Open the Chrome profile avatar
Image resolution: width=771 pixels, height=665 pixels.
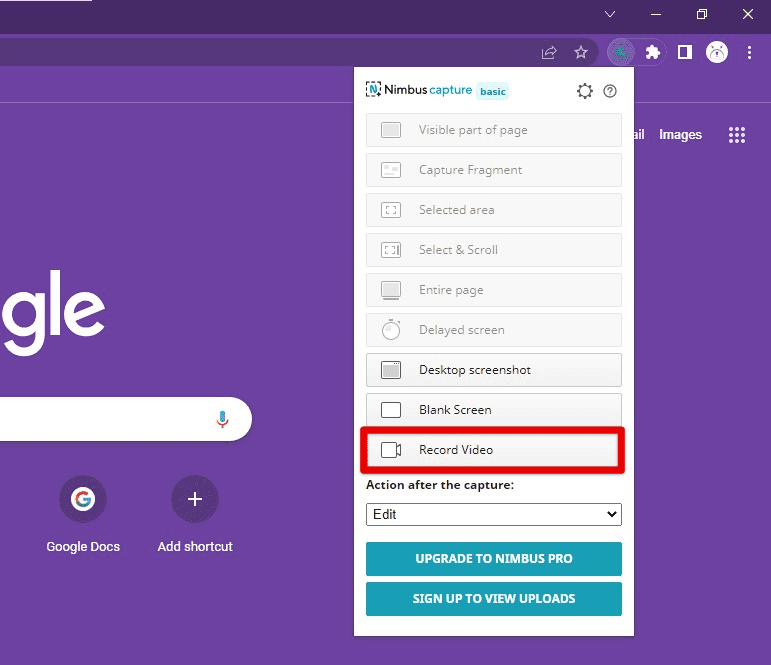click(716, 52)
